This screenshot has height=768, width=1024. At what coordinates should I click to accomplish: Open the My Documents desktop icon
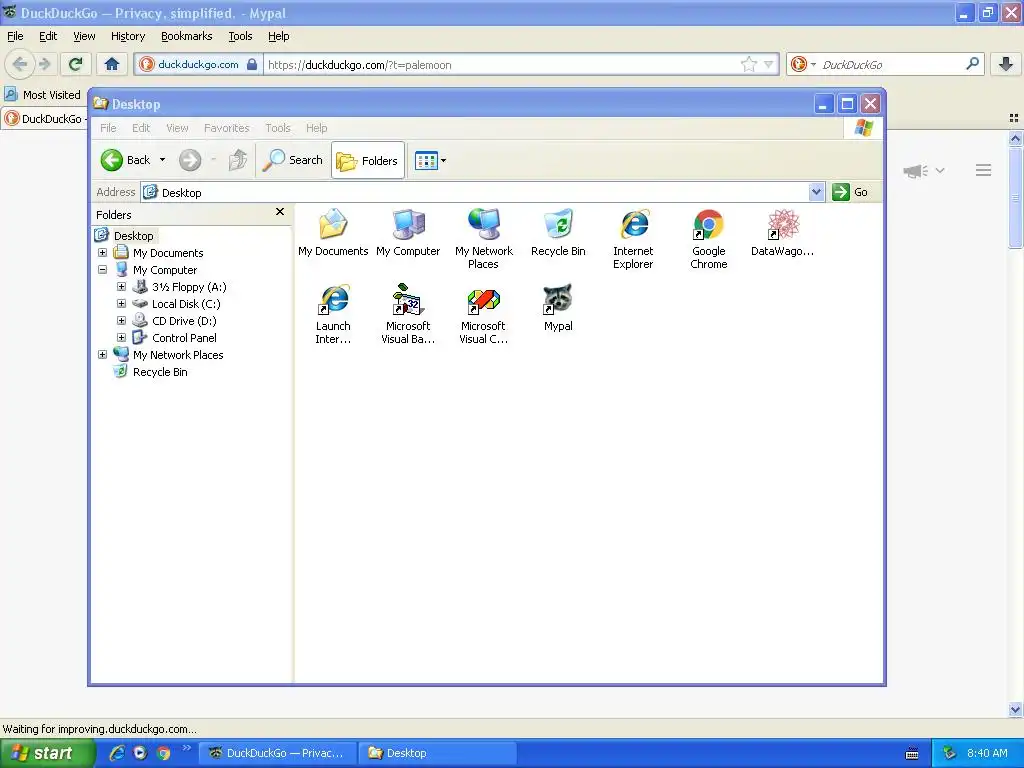tap(333, 232)
